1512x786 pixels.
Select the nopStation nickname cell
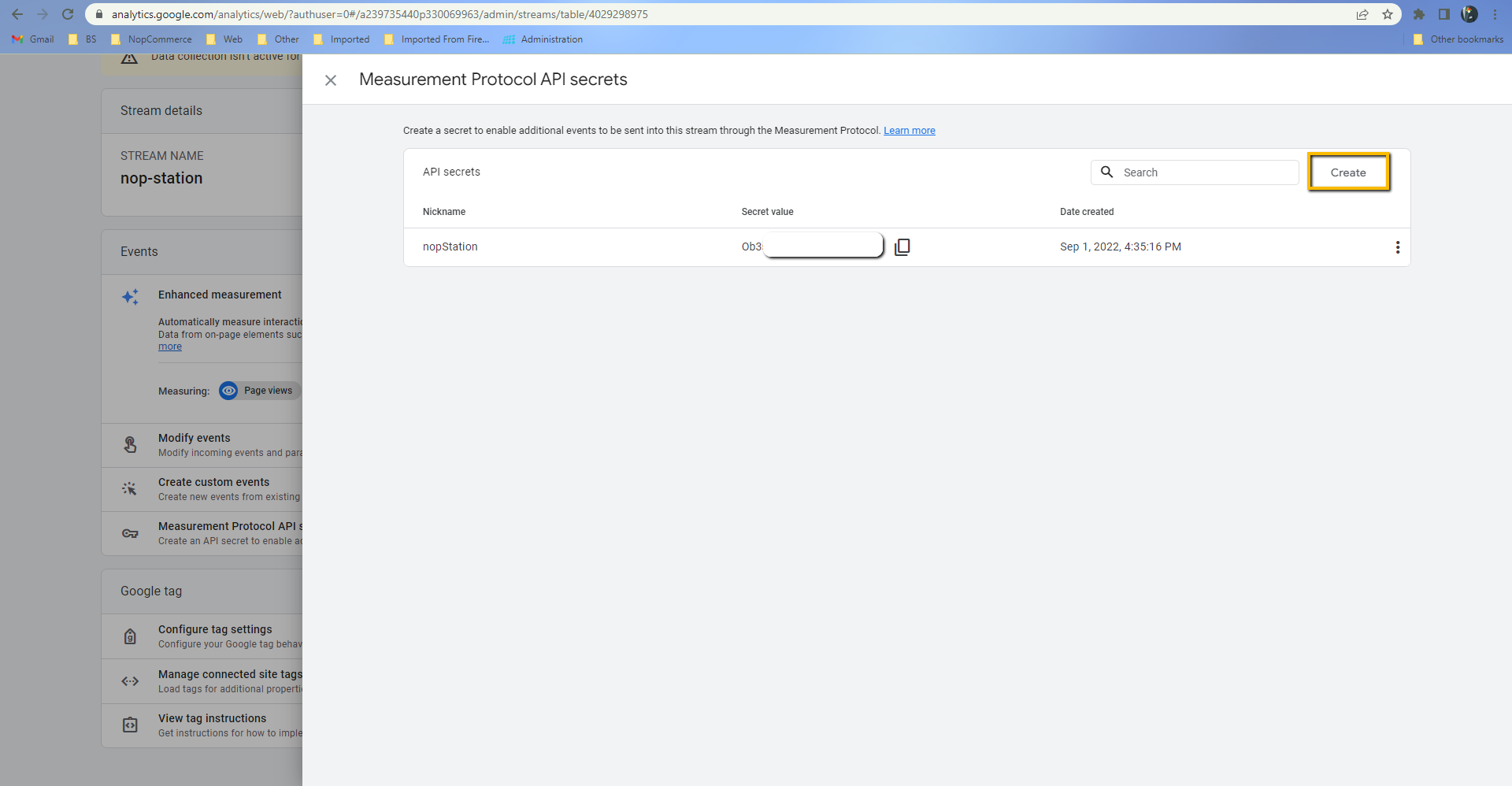tap(450, 247)
